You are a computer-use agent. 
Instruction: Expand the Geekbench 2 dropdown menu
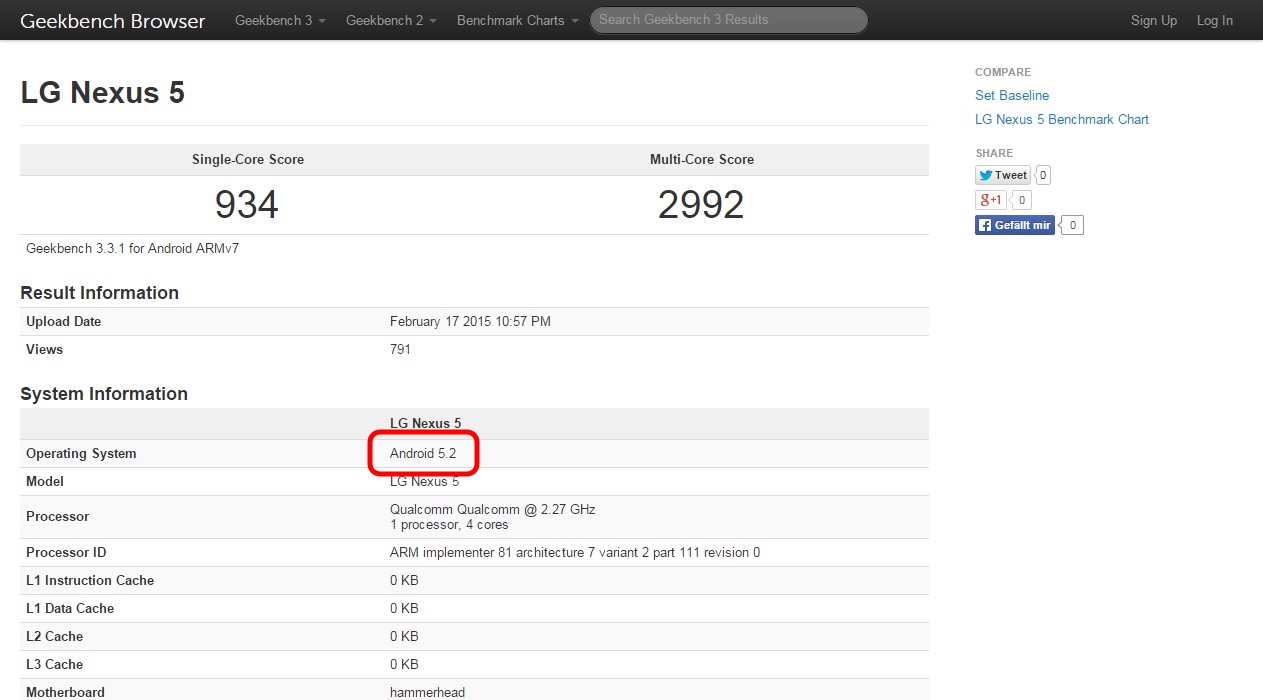coord(391,20)
